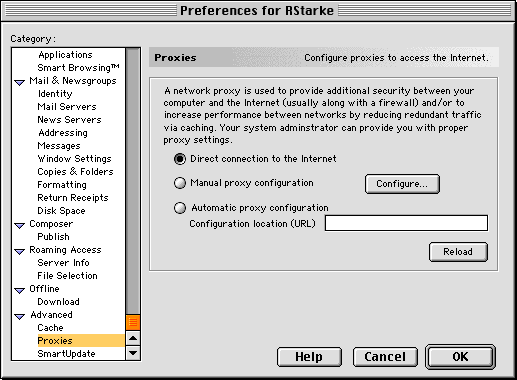The image size is (517, 380).
Task: Select Formatting category
Action: tap(62, 185)
